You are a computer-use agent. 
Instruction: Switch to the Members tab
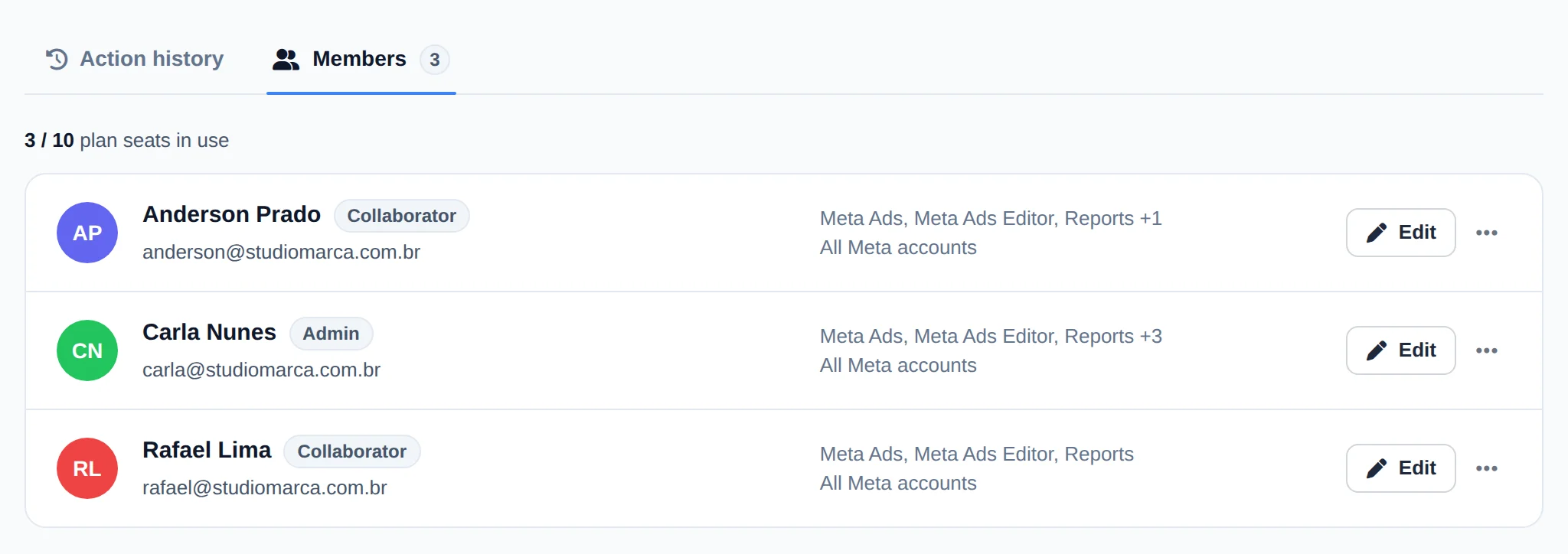[361, 59]
